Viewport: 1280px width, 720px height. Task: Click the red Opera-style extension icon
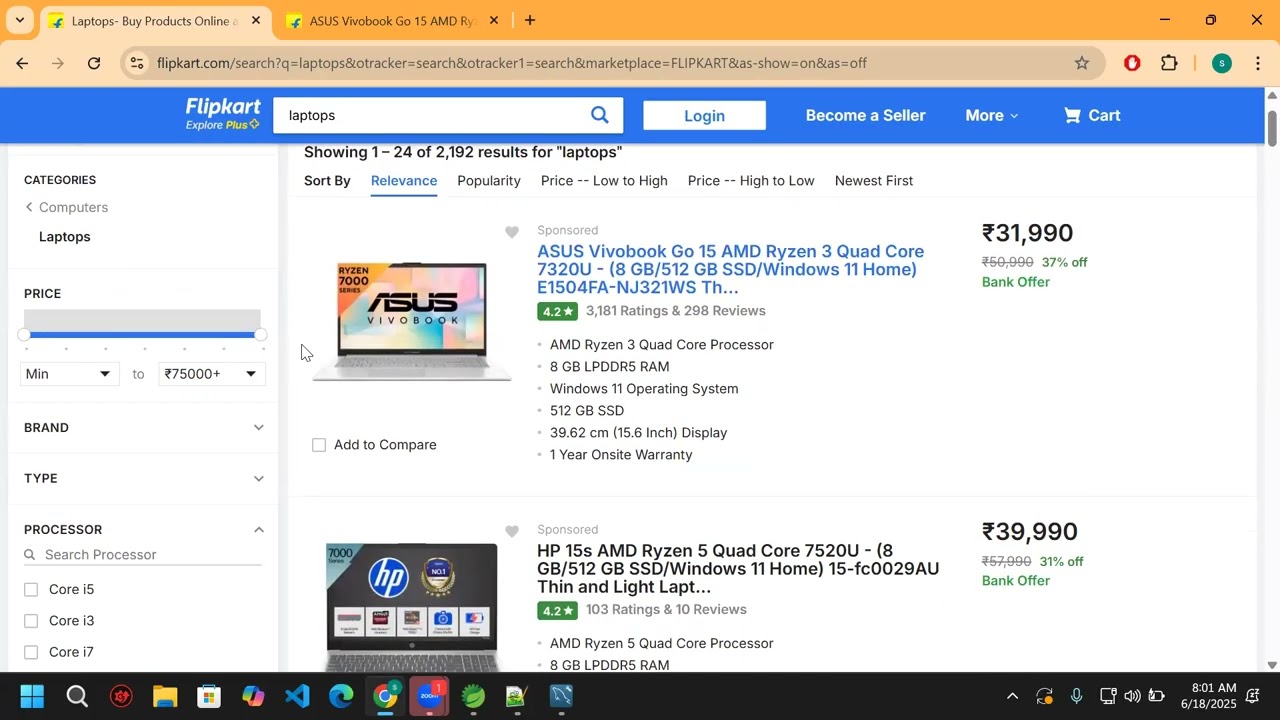click(x=1132, y=63)
